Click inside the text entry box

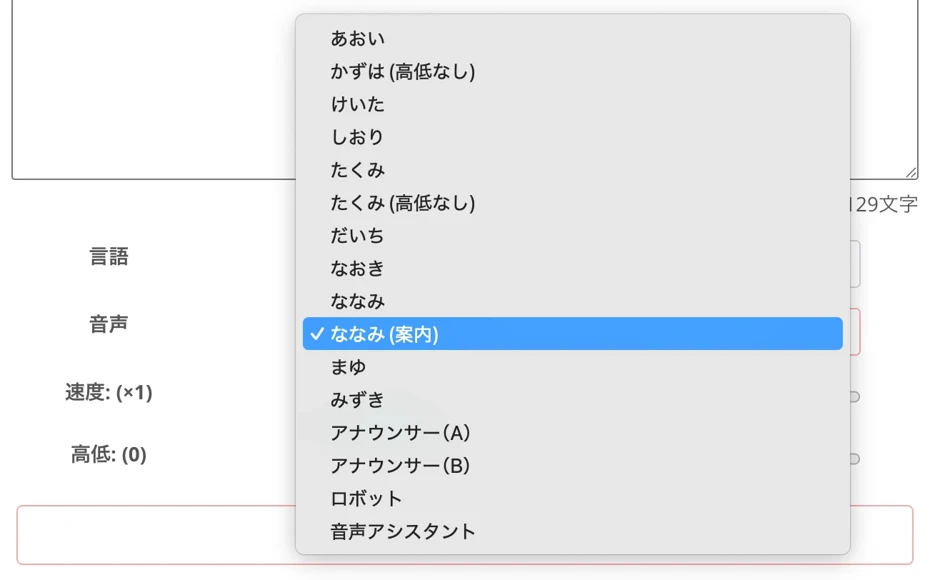pos(150,90)
